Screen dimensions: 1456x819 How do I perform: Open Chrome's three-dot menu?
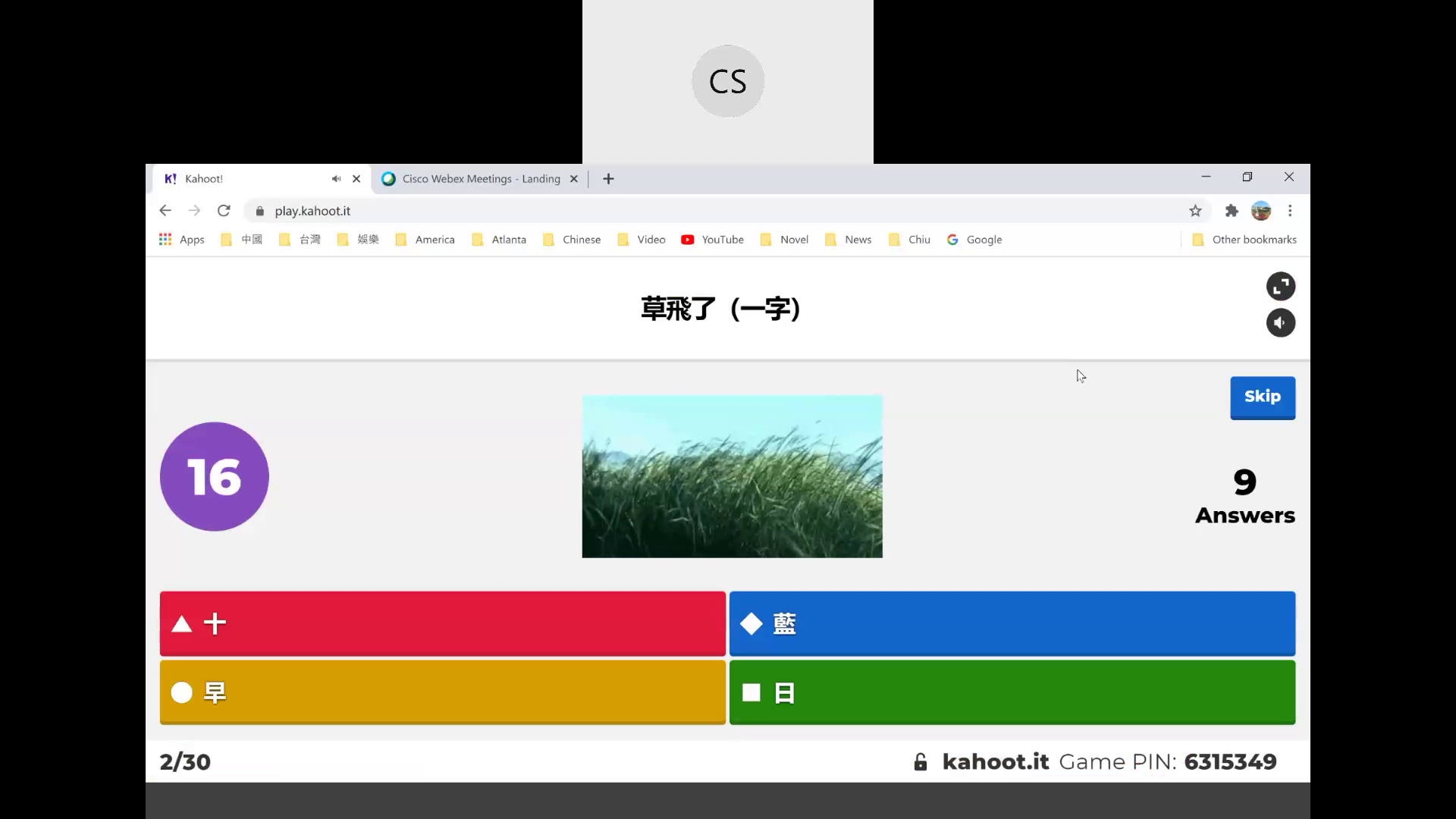(1289, 211)
